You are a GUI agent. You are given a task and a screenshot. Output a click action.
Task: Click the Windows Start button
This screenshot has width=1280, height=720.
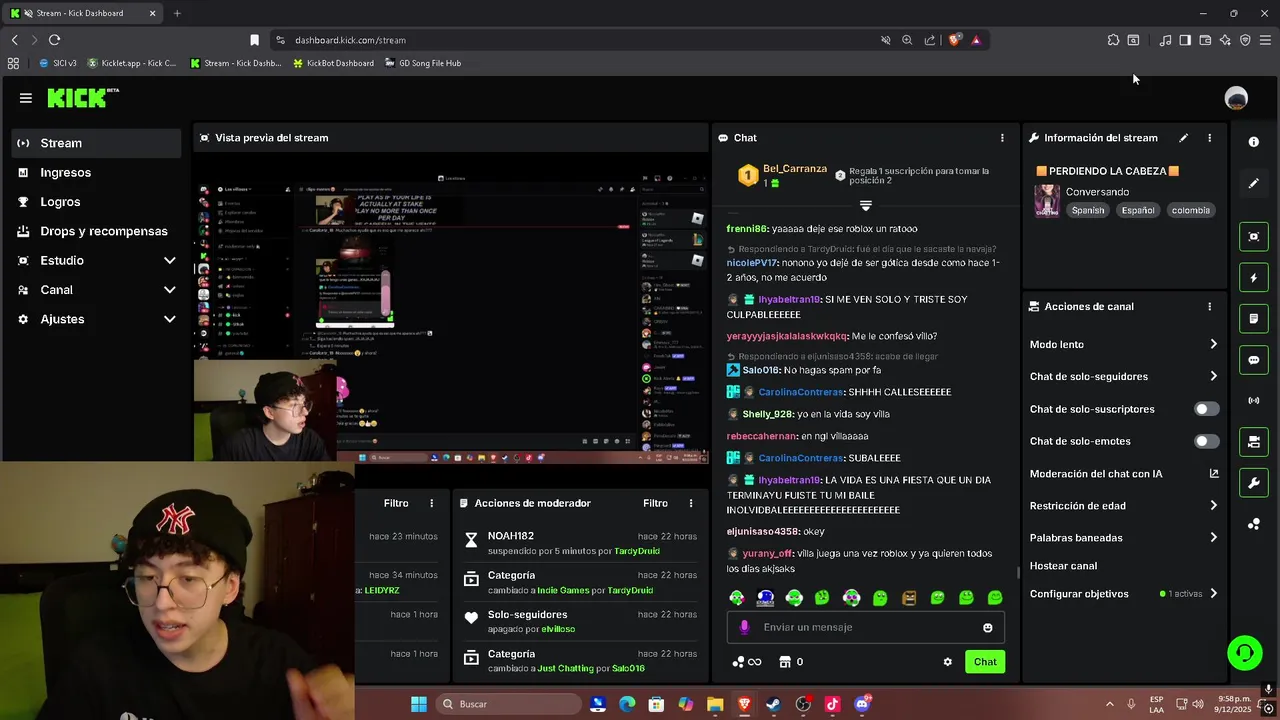coord(419,704)
